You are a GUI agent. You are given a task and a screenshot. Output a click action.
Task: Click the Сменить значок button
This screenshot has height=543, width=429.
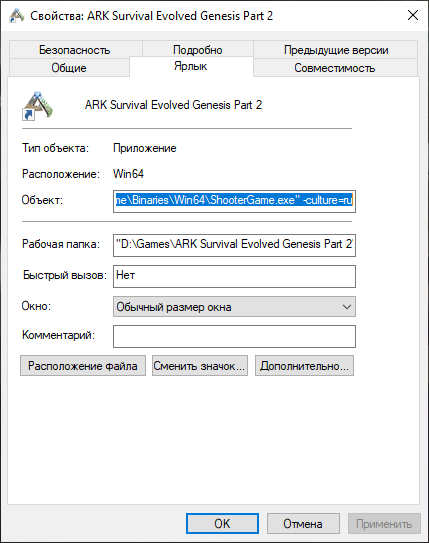pyautogui.click(x=200, y=365)
